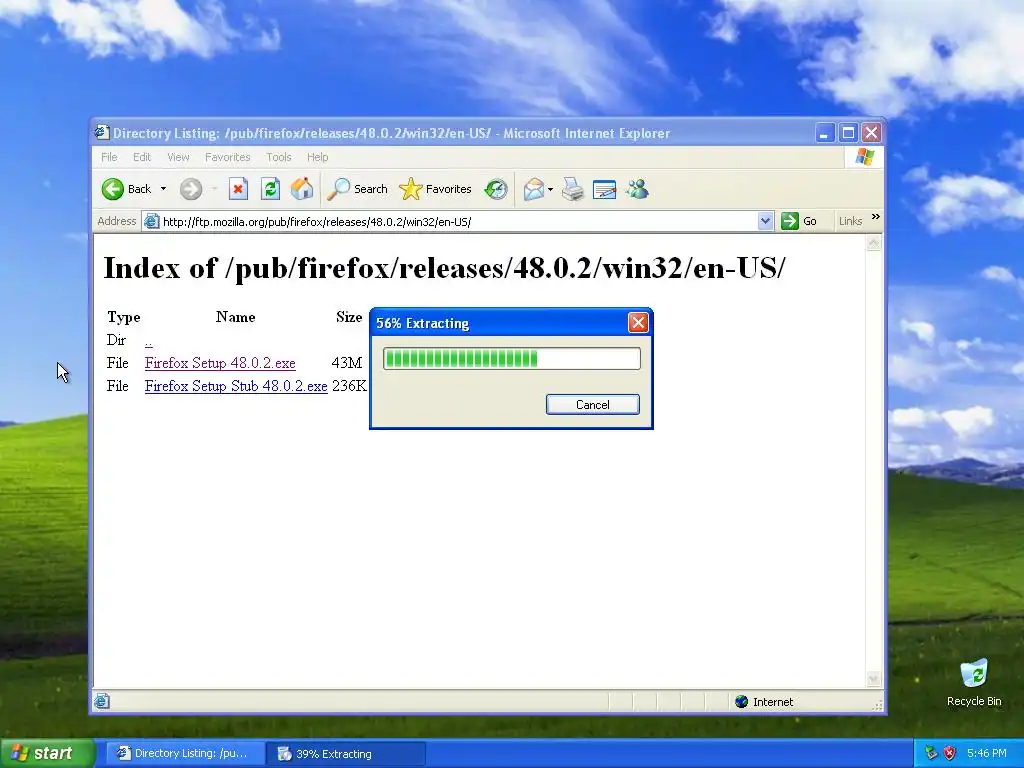Click the page icon in address bar

(x=152, y=221)
